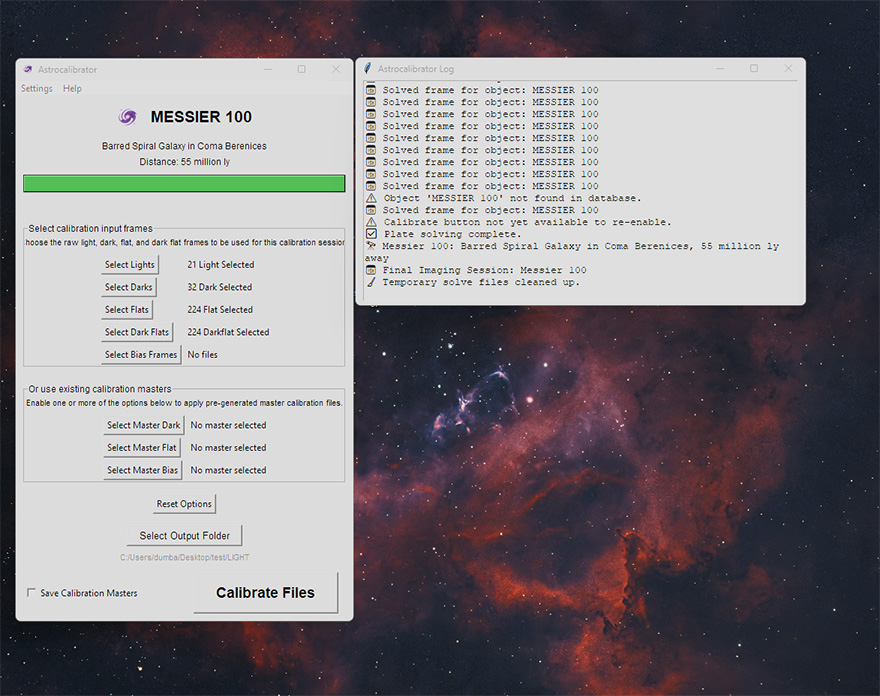The width and height of the screenshot is (880, 696).
Task: Click the Reset Options button
Action: coord(184,504)
